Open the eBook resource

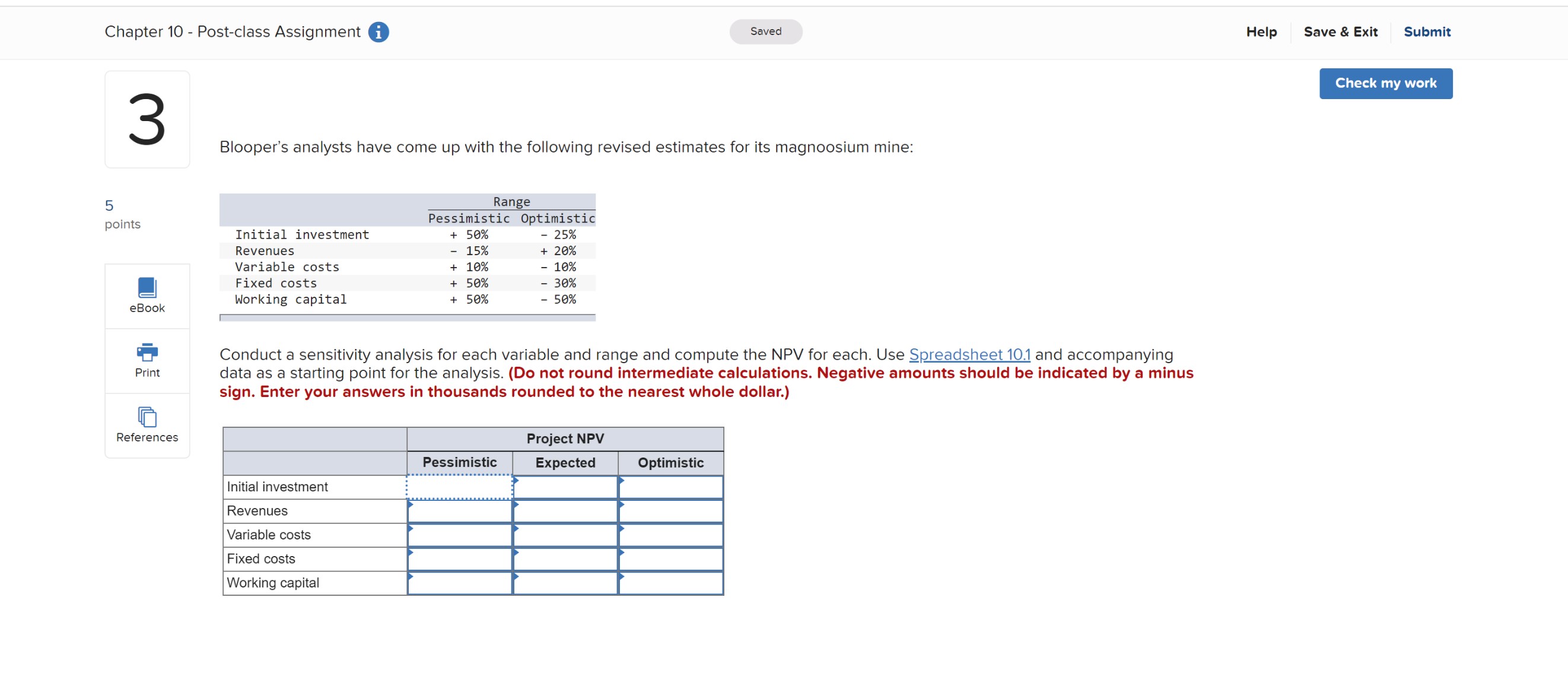point(147,295)
